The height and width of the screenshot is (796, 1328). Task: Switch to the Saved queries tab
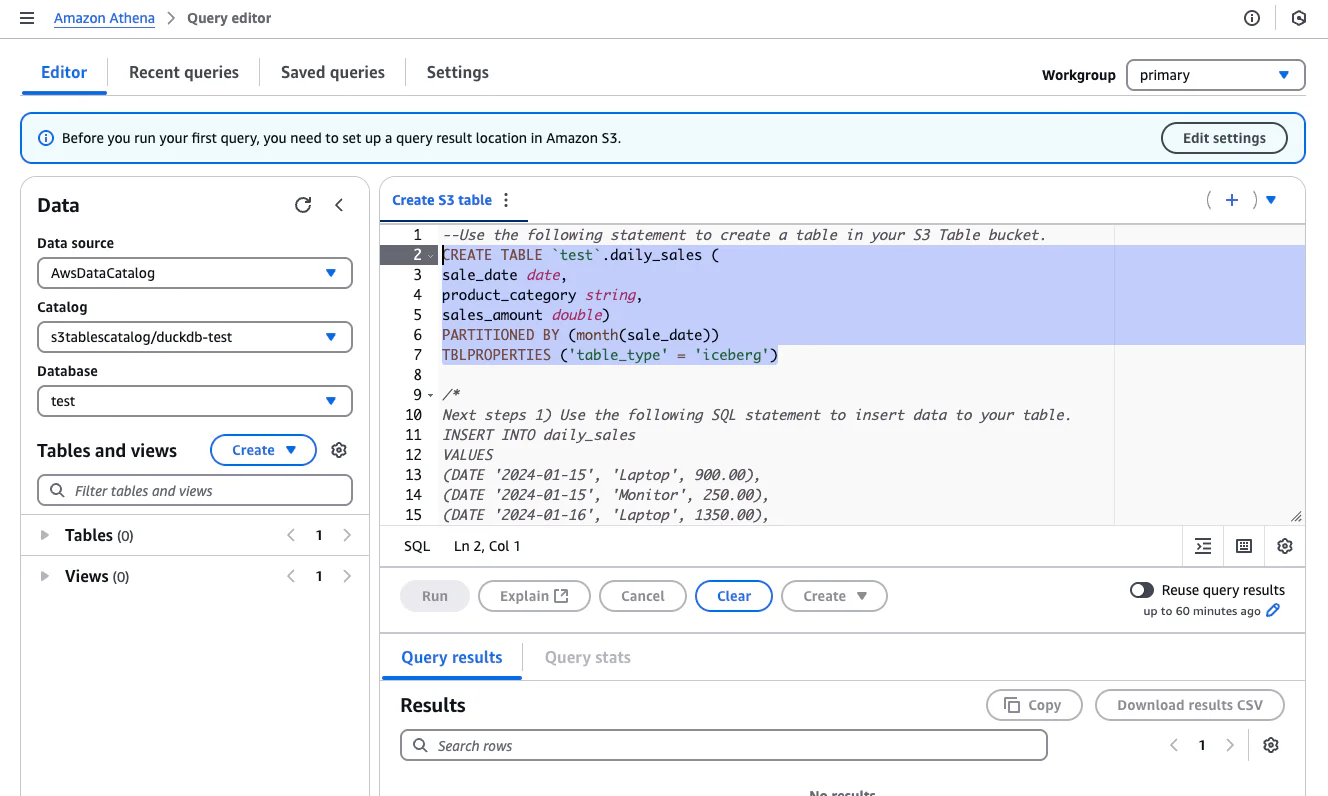coord(333,72)
